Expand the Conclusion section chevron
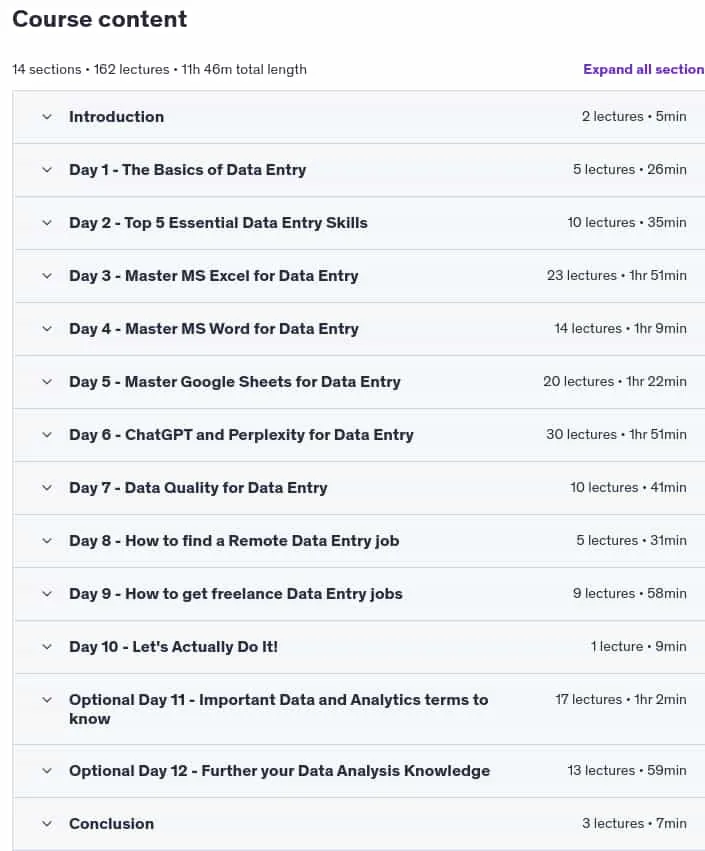 click(47, 824)
